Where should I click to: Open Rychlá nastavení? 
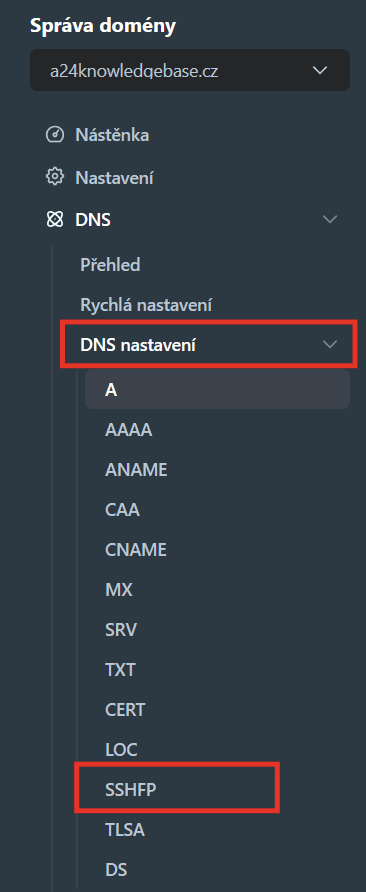click(x=146, y=305)
